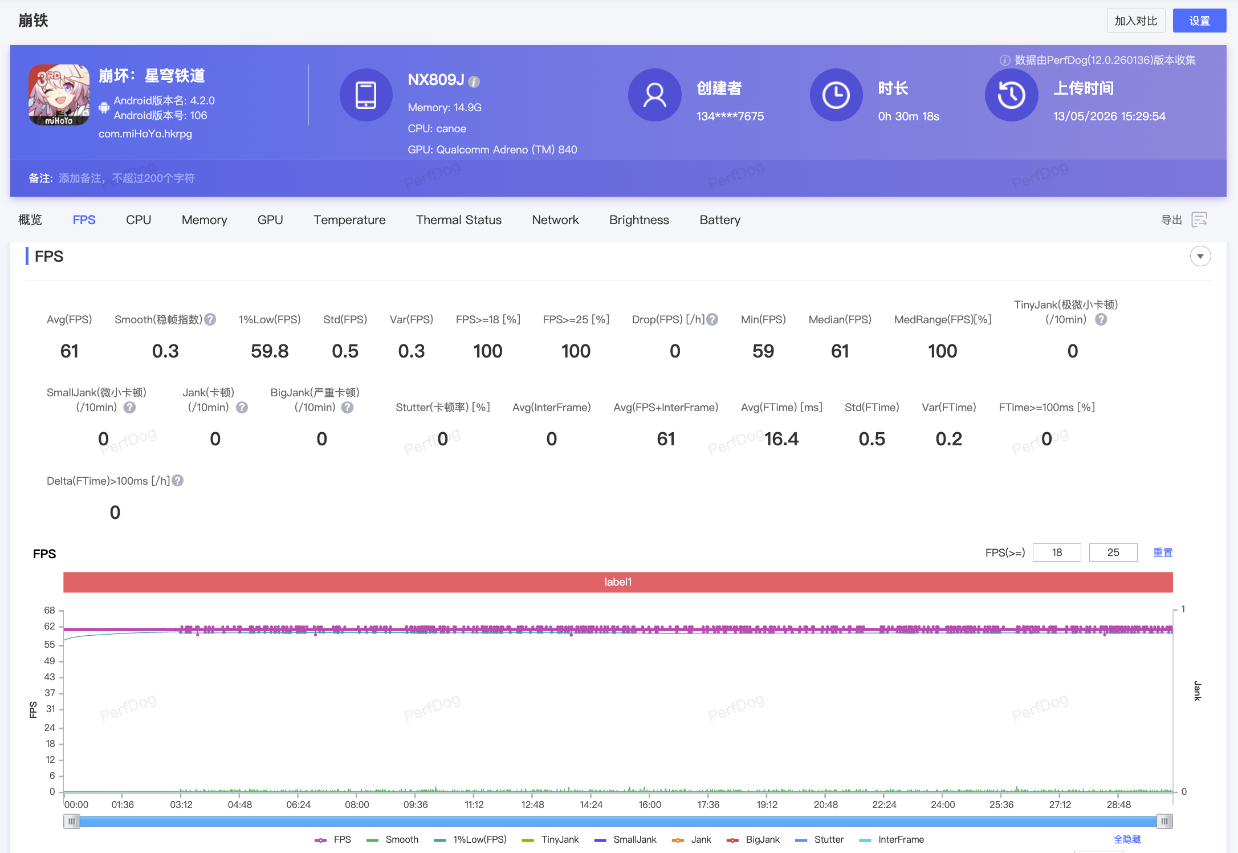The image size is (1238, 853).
Task: Toggle the 1%Low(FPS) legend series
Action: 471,840
